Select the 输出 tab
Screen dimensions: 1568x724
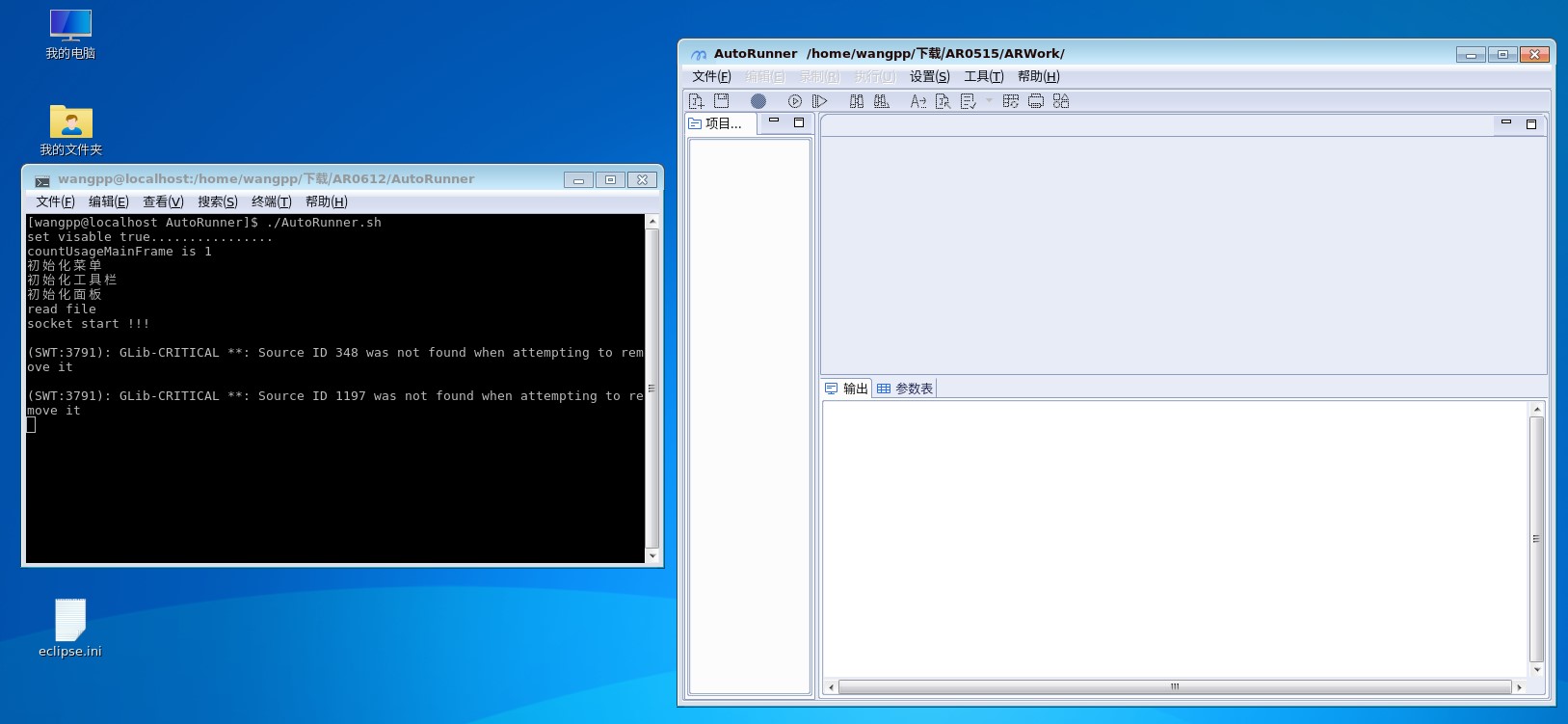846,389
